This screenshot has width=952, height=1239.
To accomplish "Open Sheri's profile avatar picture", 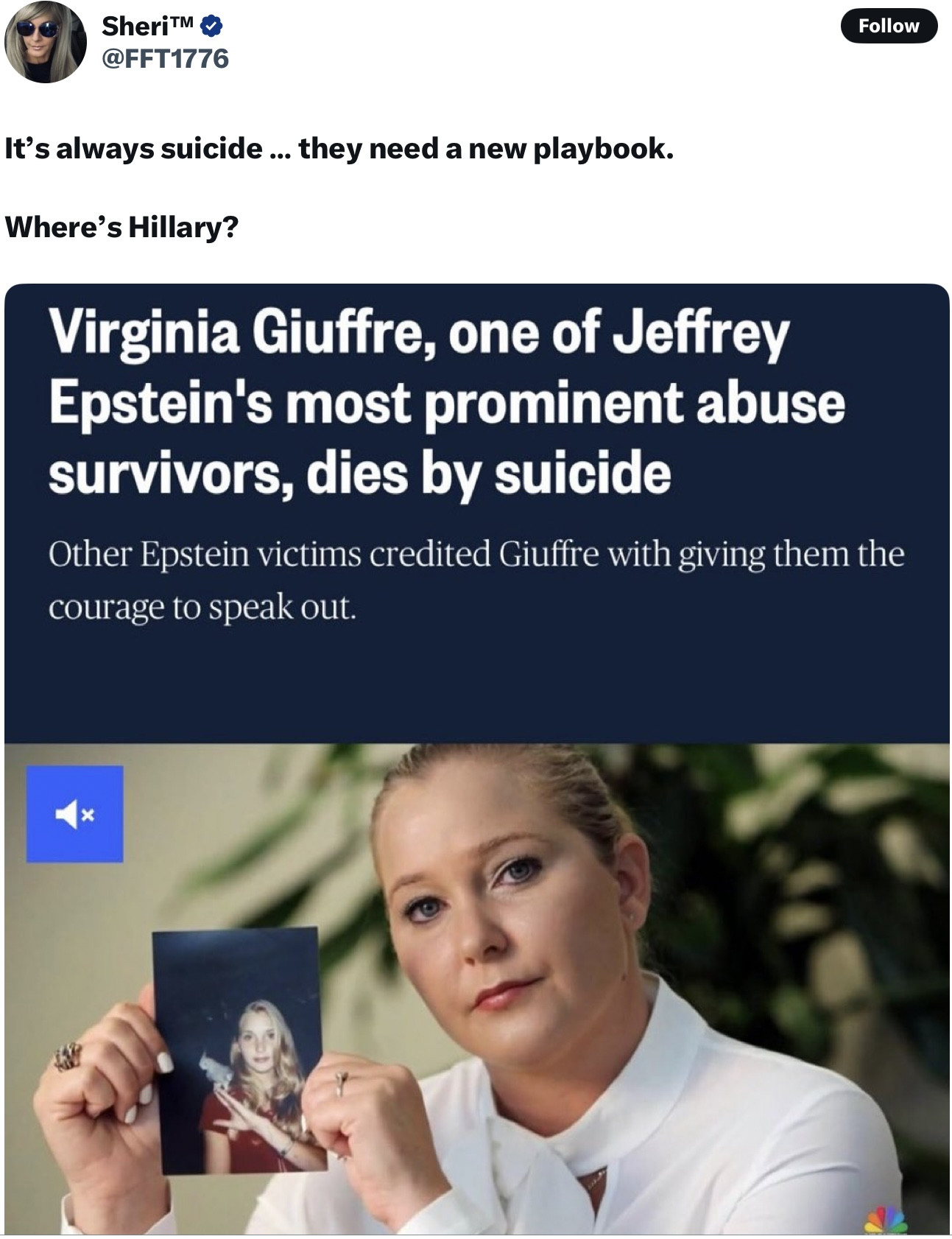I will [x=46, y=42].
